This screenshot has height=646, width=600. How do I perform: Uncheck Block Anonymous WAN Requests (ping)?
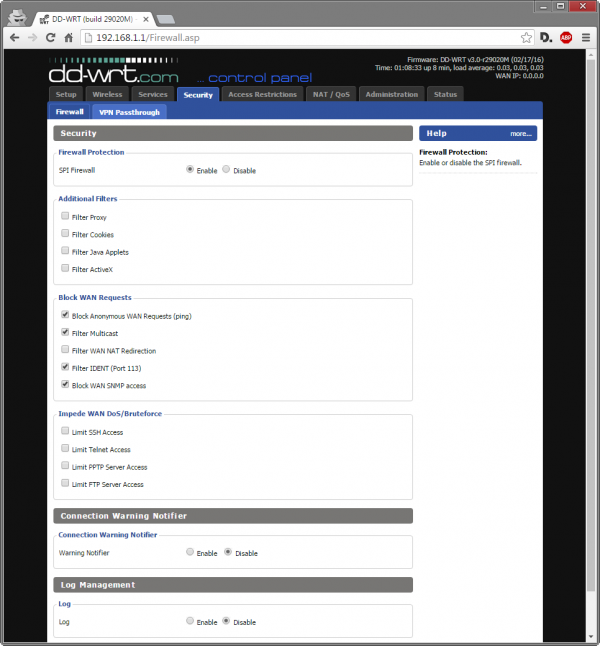click(65, 315)
